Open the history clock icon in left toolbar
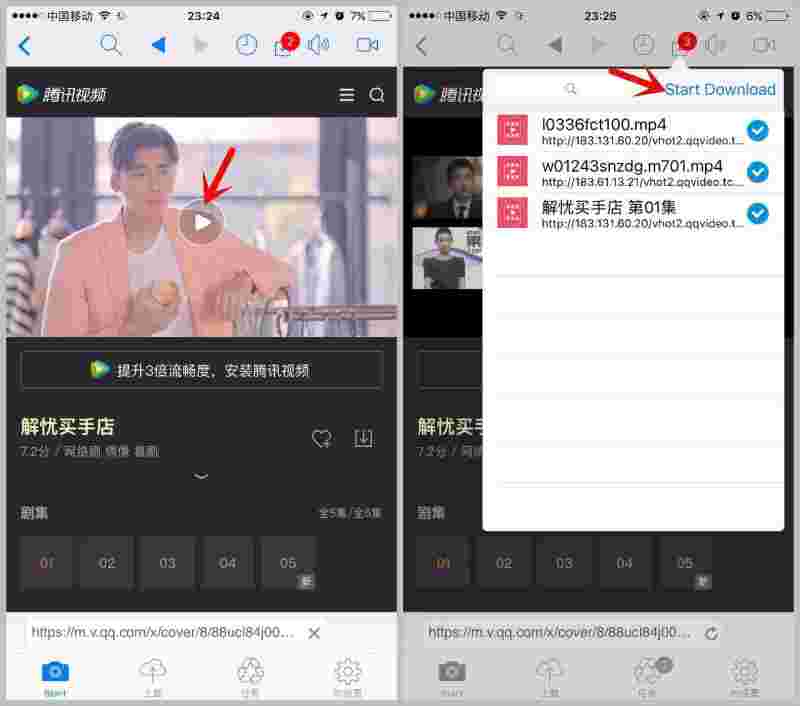800x706 pixels. pos(246,45)
